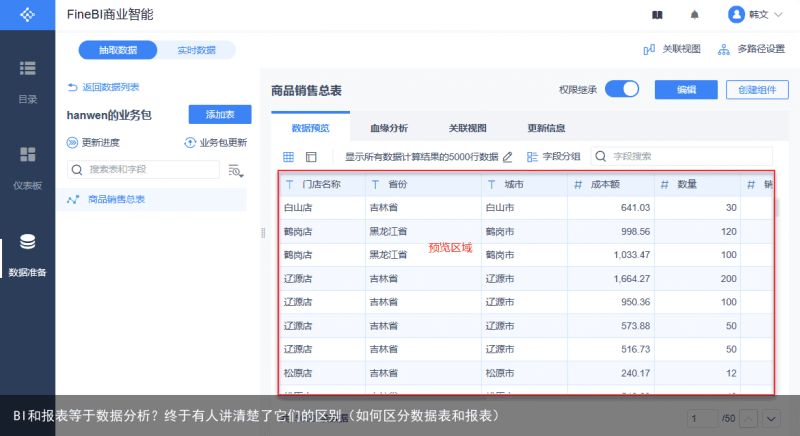The height and width of the screenshot is (436, 800).
Task: Switch to the 数据预览 tab
Action: click(311, 128)
